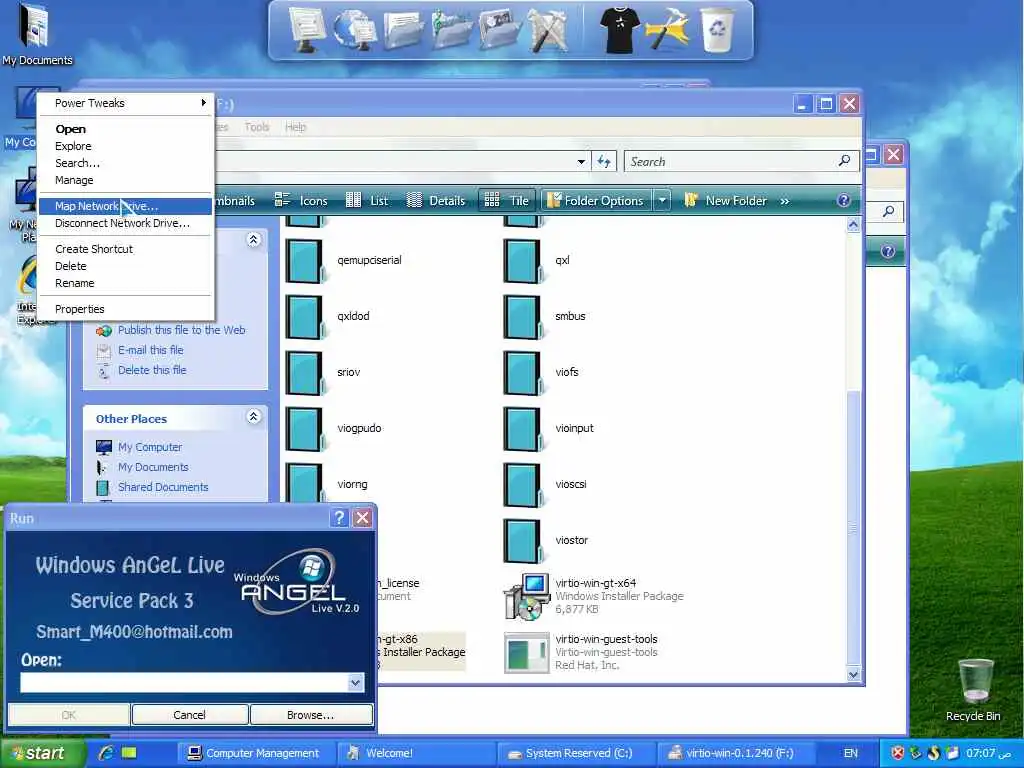The image size is (1024, 768).
Task: Open the computer icon in the top dock
Action: [306, 29]
